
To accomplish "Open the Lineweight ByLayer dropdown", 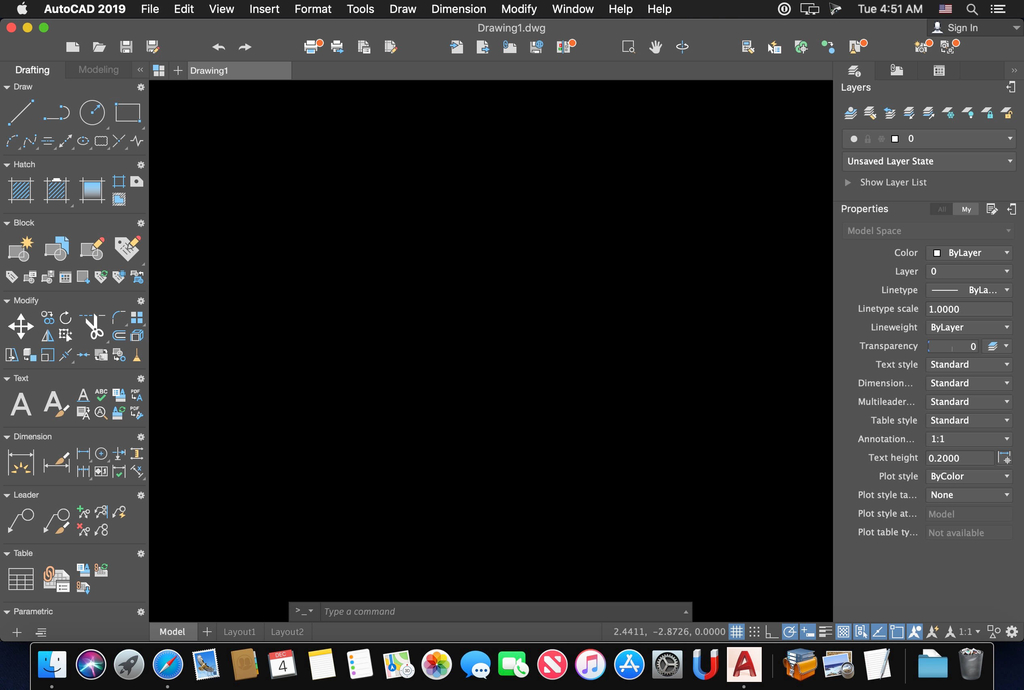I will pyautogui.click(x=969, y=327).
